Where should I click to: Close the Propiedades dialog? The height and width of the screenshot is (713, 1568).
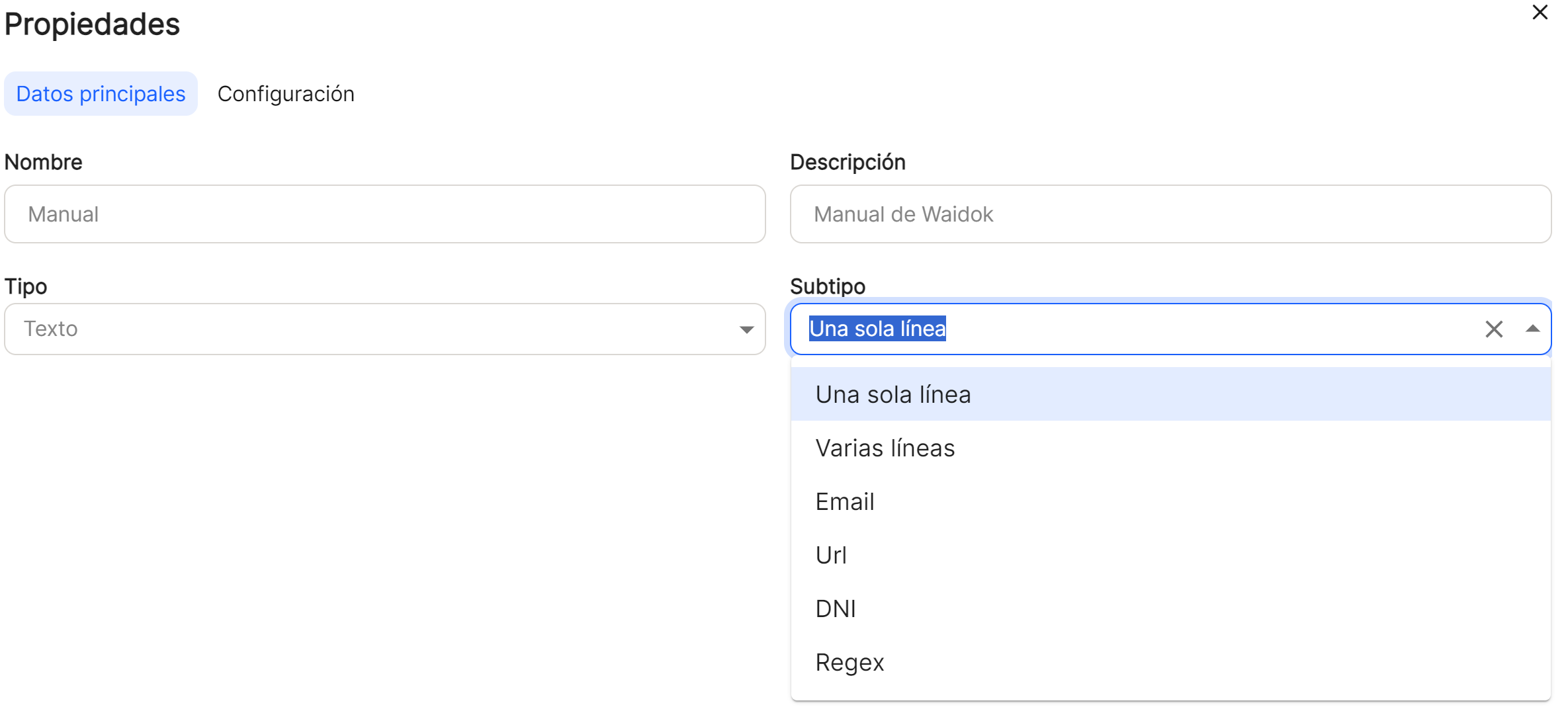click(1540, 13)
